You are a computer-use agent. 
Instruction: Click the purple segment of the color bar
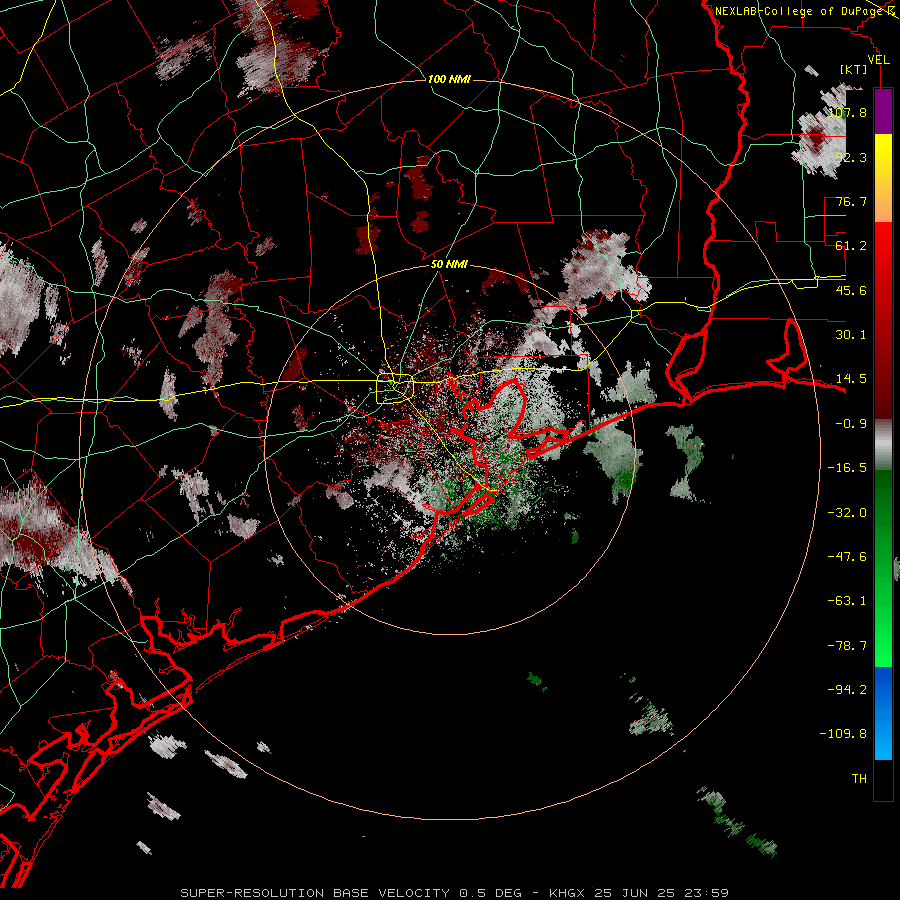[883, 111]
